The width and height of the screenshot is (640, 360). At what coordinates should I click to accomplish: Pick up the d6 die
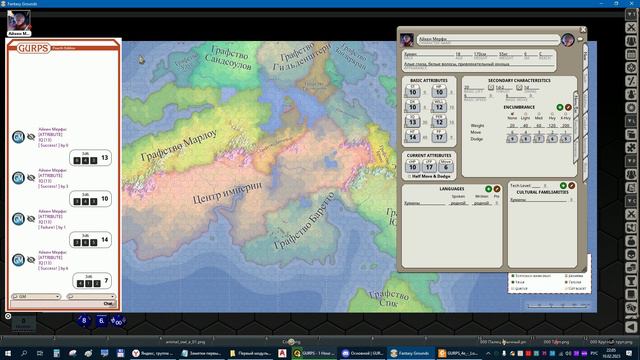coord(102,320)
